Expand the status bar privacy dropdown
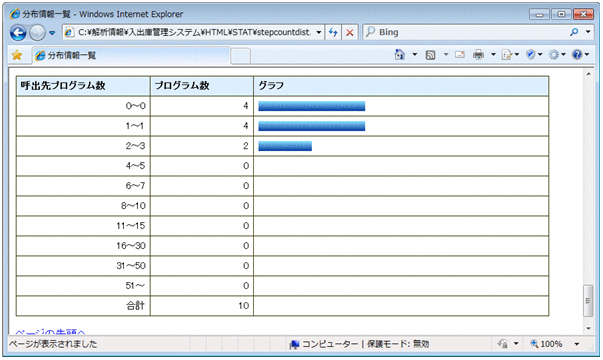The width and height of the screenshot is (603, 360). point(516,344)
